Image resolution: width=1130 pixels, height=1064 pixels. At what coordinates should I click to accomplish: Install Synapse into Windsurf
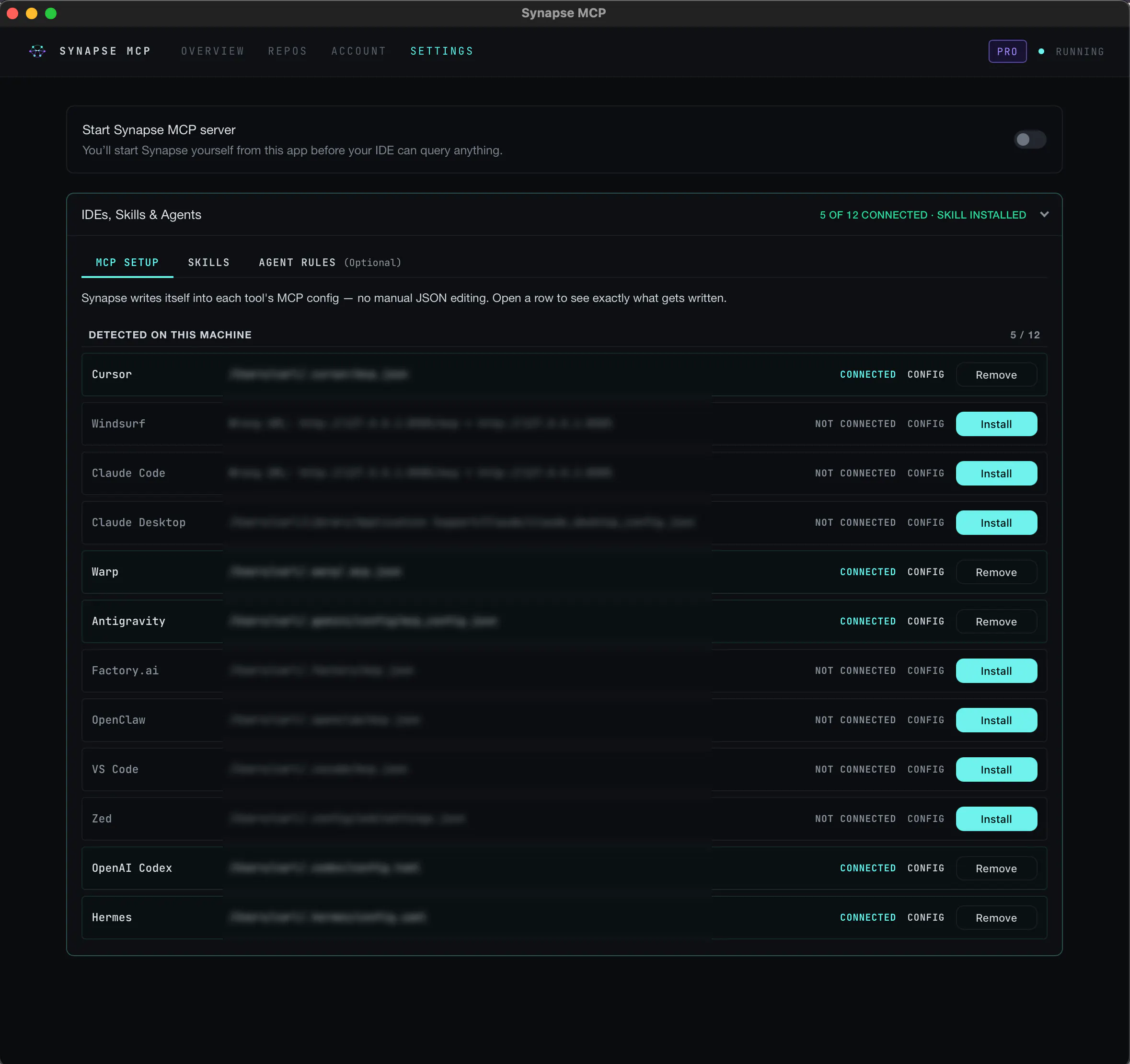pos(996,424)
